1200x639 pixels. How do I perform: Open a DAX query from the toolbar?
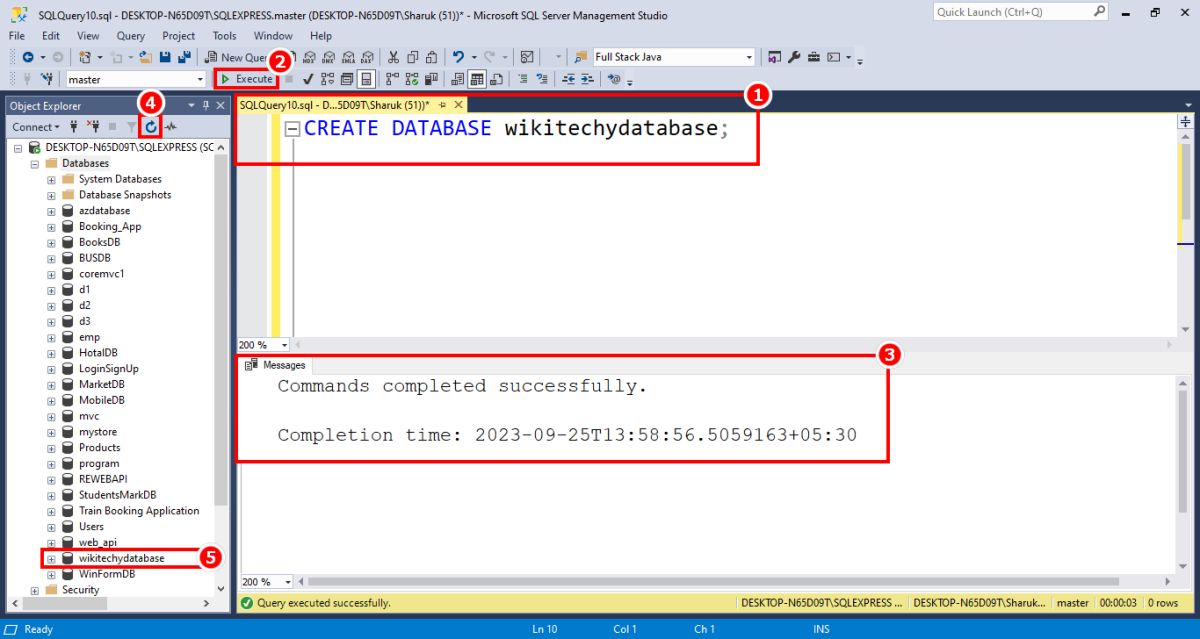[x=367, y=57]
